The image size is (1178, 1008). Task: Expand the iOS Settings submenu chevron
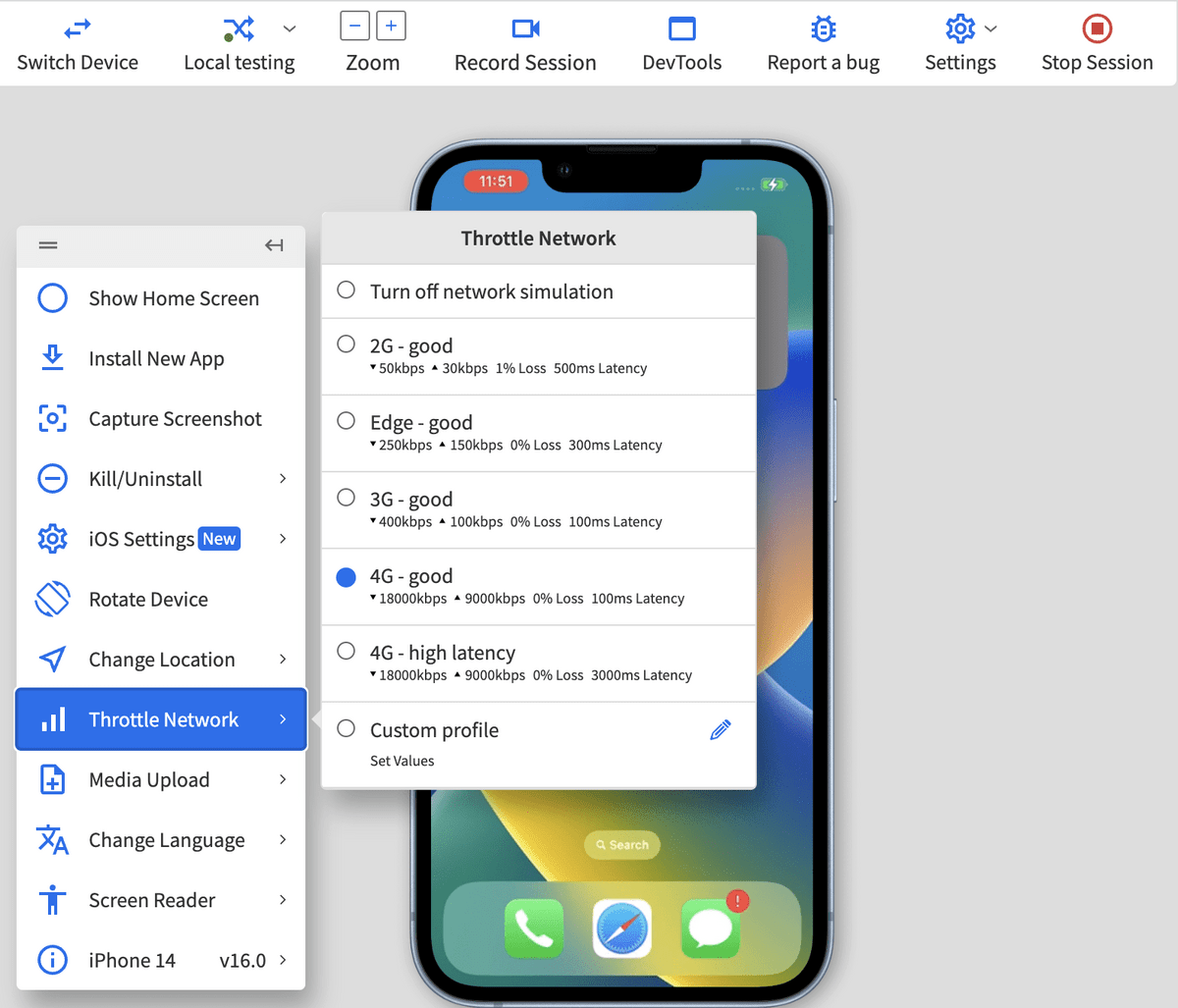click(x=283, y=539)
